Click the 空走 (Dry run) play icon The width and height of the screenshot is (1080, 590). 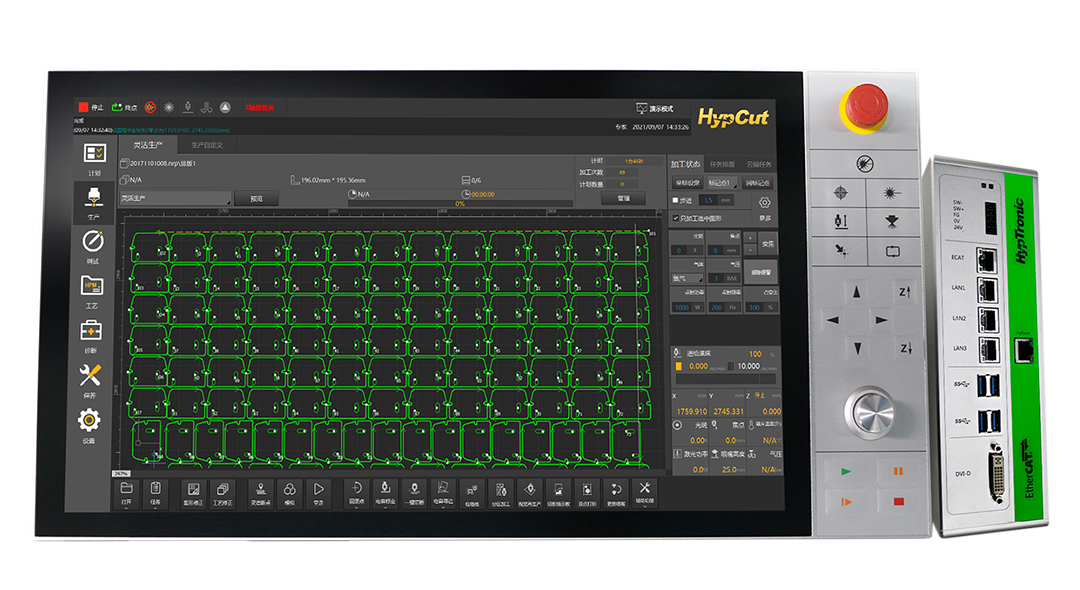(x=318, y=490)
